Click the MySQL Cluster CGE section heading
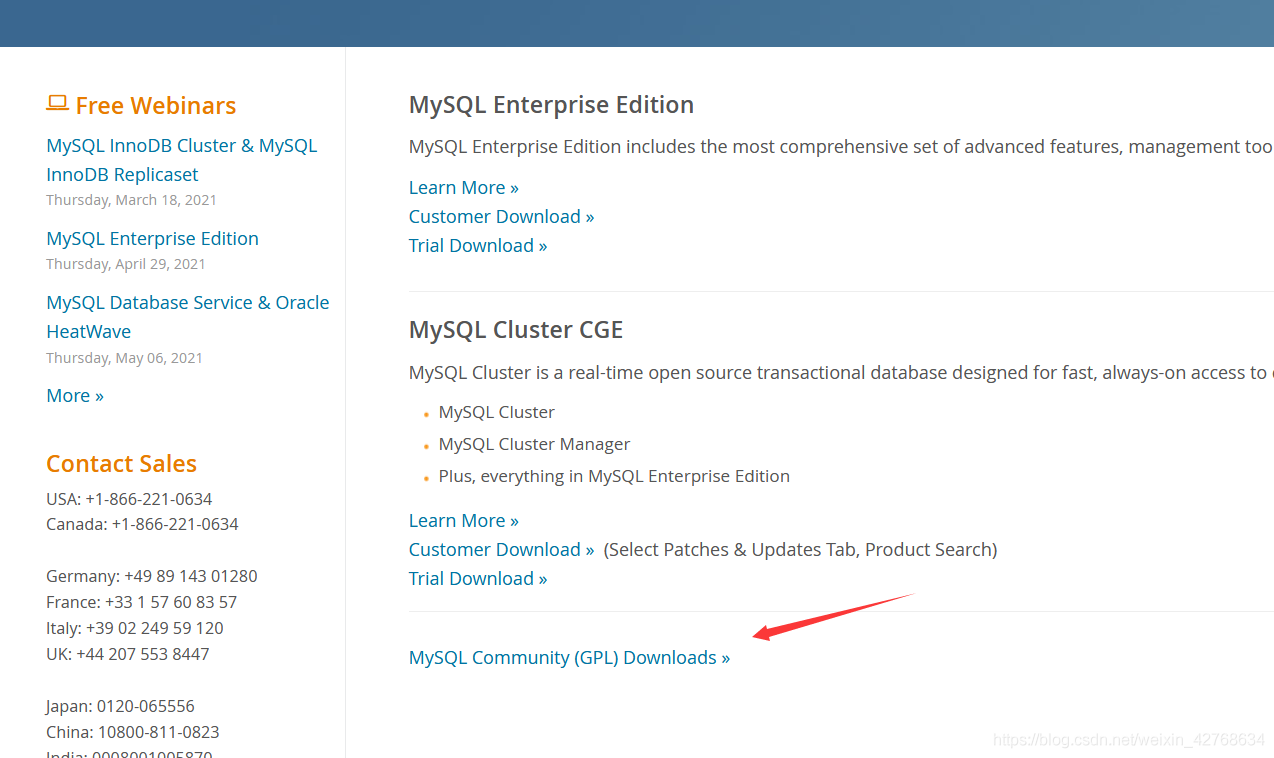1274x758 pixels. pos(516,329)
